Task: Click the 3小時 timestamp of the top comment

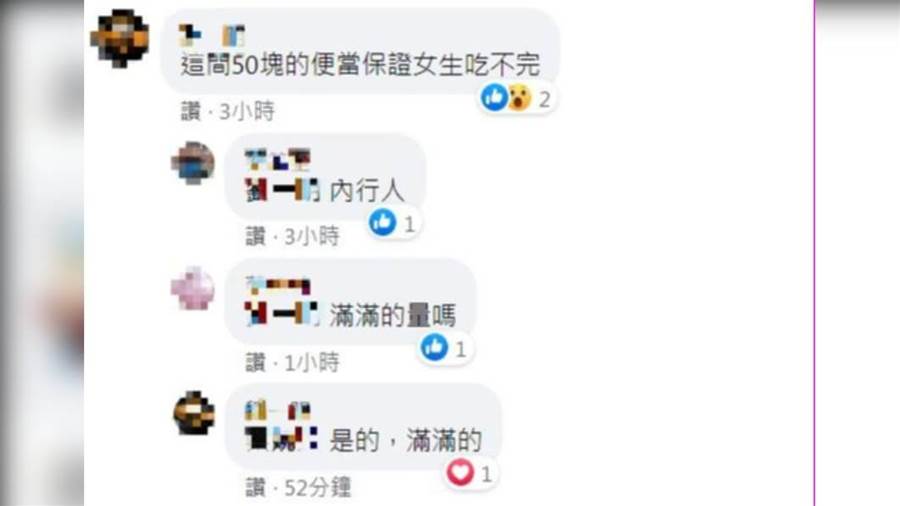Action: pos(247,111)
